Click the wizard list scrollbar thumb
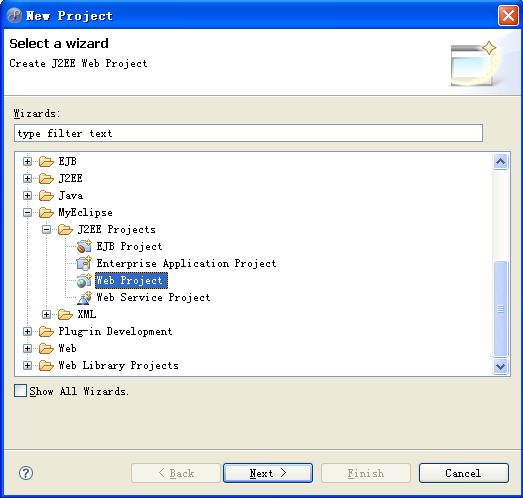This screenshot has height=498, width=523. click(x=500, y=309)
